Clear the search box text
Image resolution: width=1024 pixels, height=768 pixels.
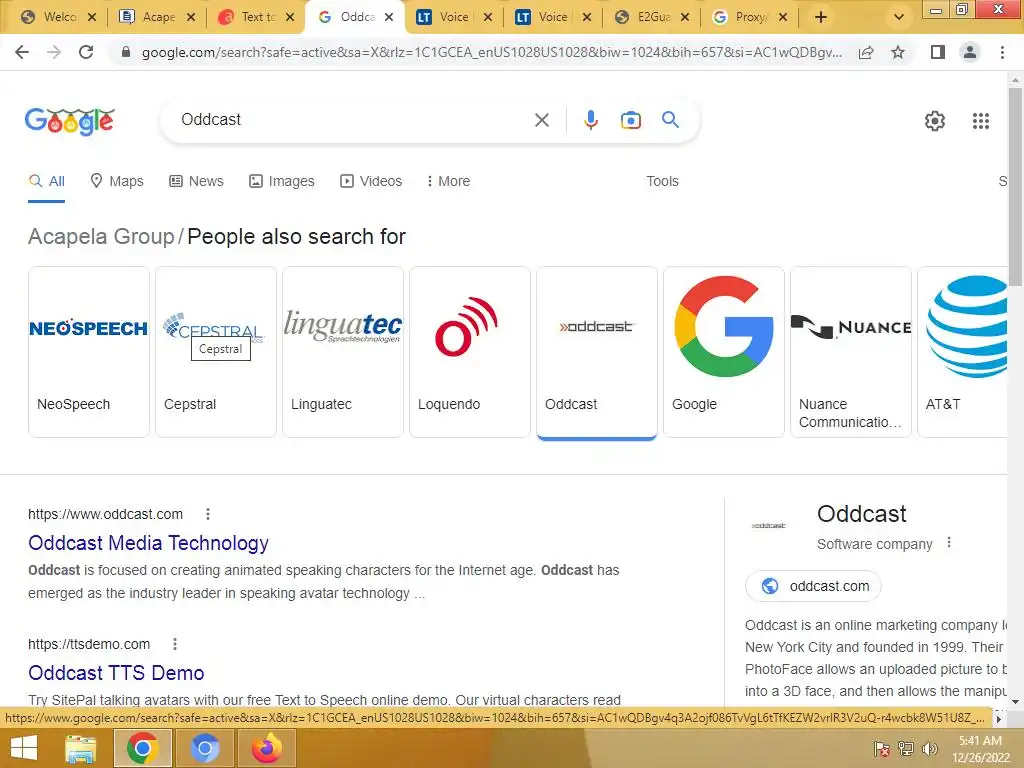coord(541,120)
